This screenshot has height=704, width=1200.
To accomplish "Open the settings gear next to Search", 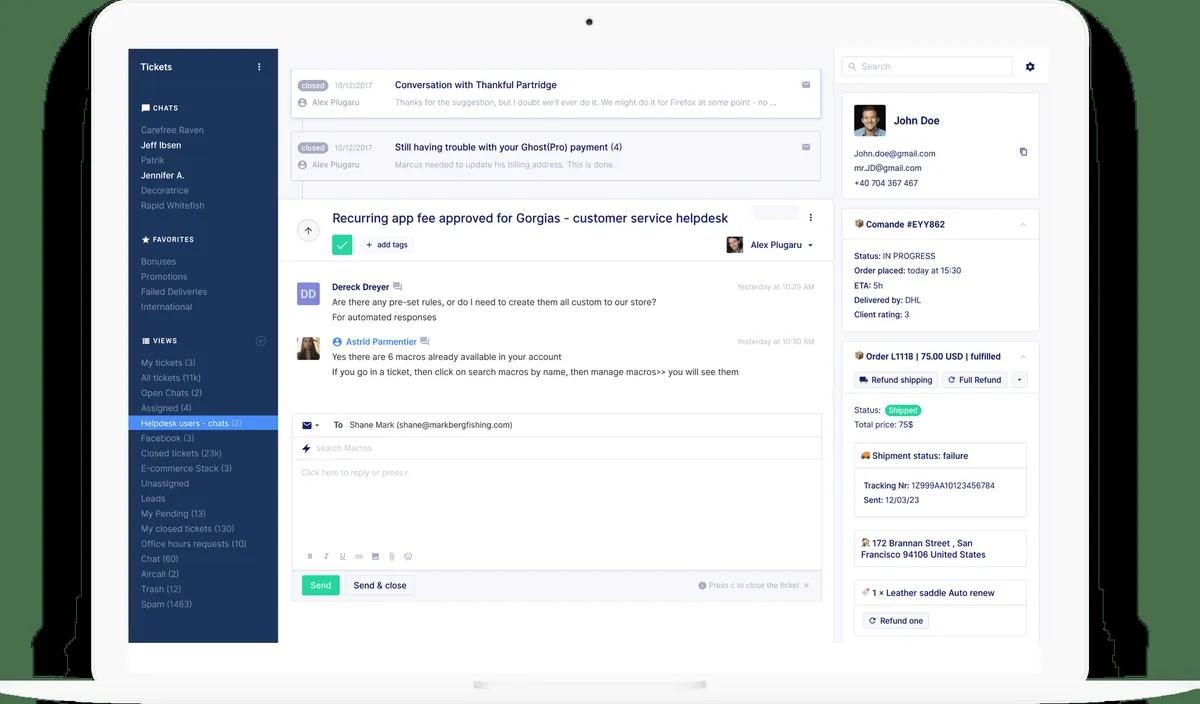I will 1030,67.
